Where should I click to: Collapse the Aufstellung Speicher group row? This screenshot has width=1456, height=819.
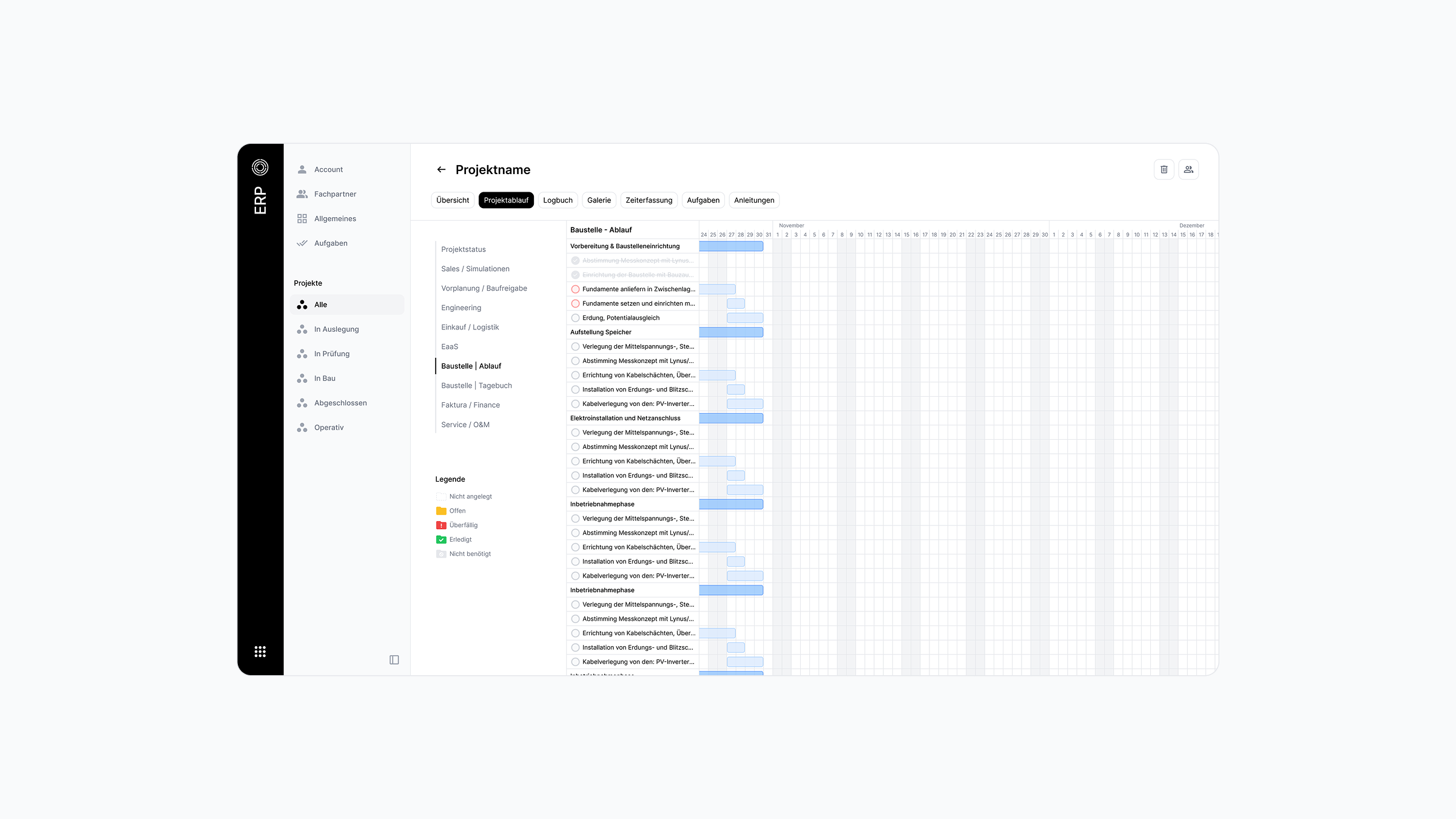click(601, 332)
